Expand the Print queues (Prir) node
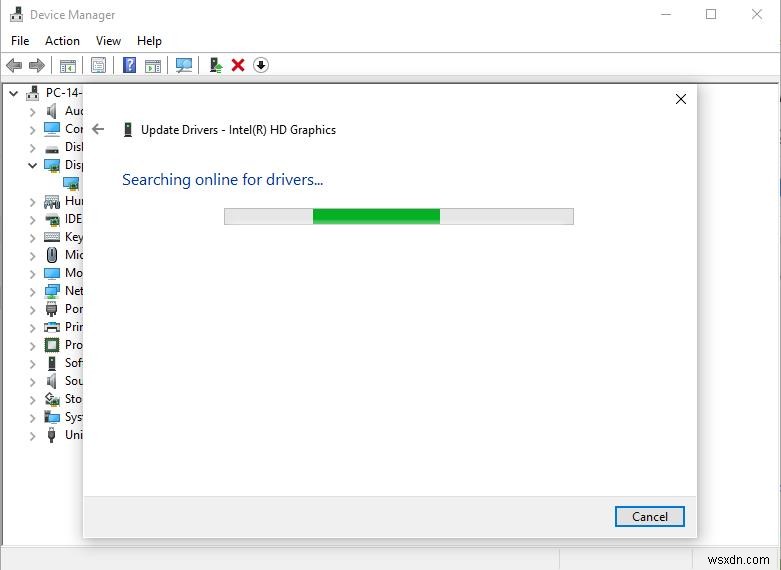This screenshot has height=570, width=781. pos(32,328)
